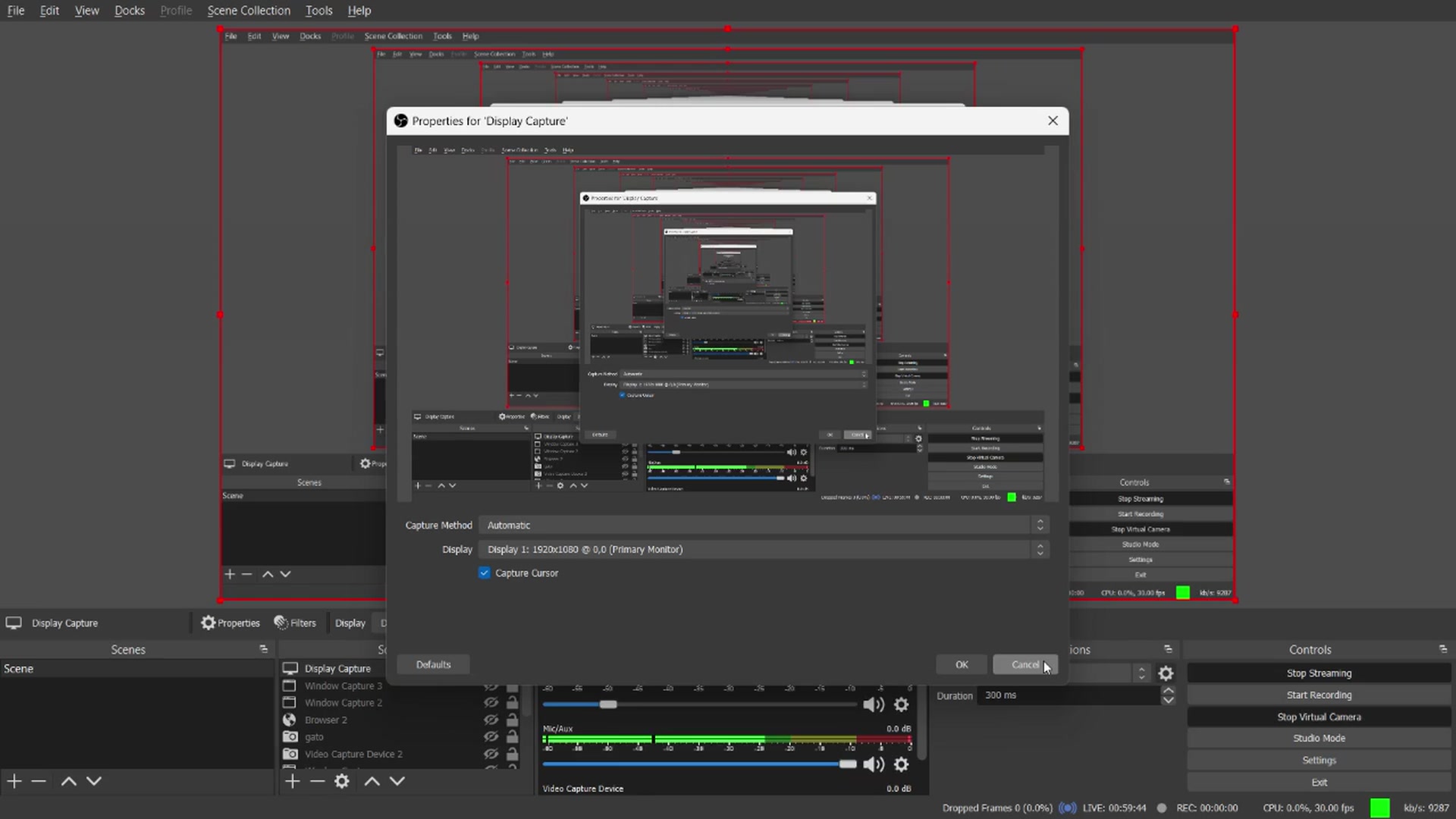Click the Defaults button in the dialog
Image resolution: width=1456 pixels, height=819 pixels.
[x=433, y=664]
